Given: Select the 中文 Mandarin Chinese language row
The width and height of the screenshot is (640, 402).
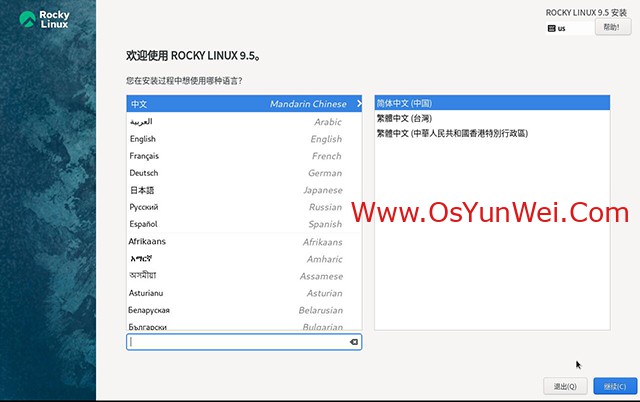Looking at the screenshot, I should point(244,104).
